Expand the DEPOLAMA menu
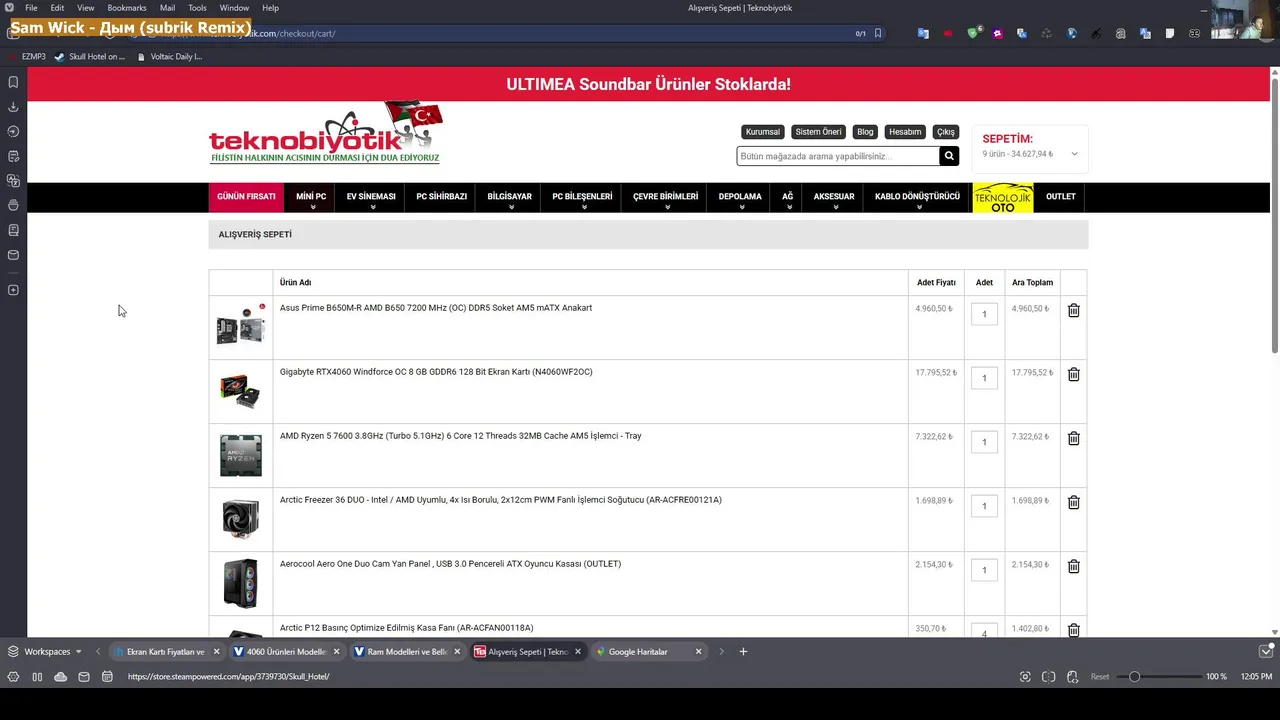This screenshot has height=720, width=1280. [x=740, y=198]
